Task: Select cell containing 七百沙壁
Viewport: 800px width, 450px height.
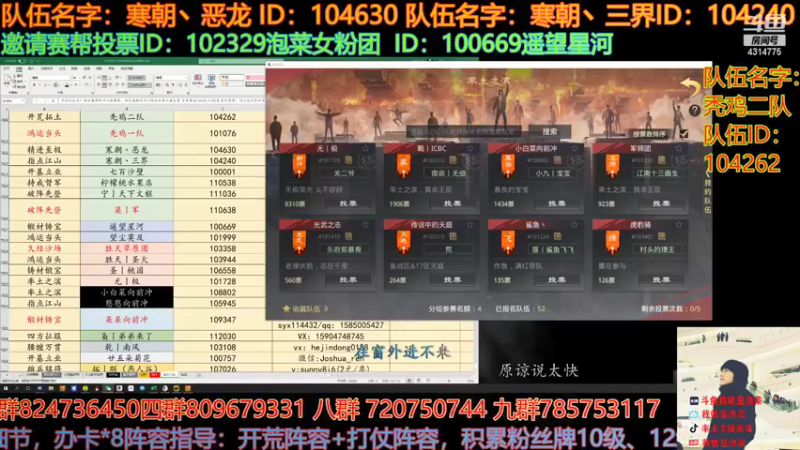Action: pyautogui.click(x=127, y=172)
